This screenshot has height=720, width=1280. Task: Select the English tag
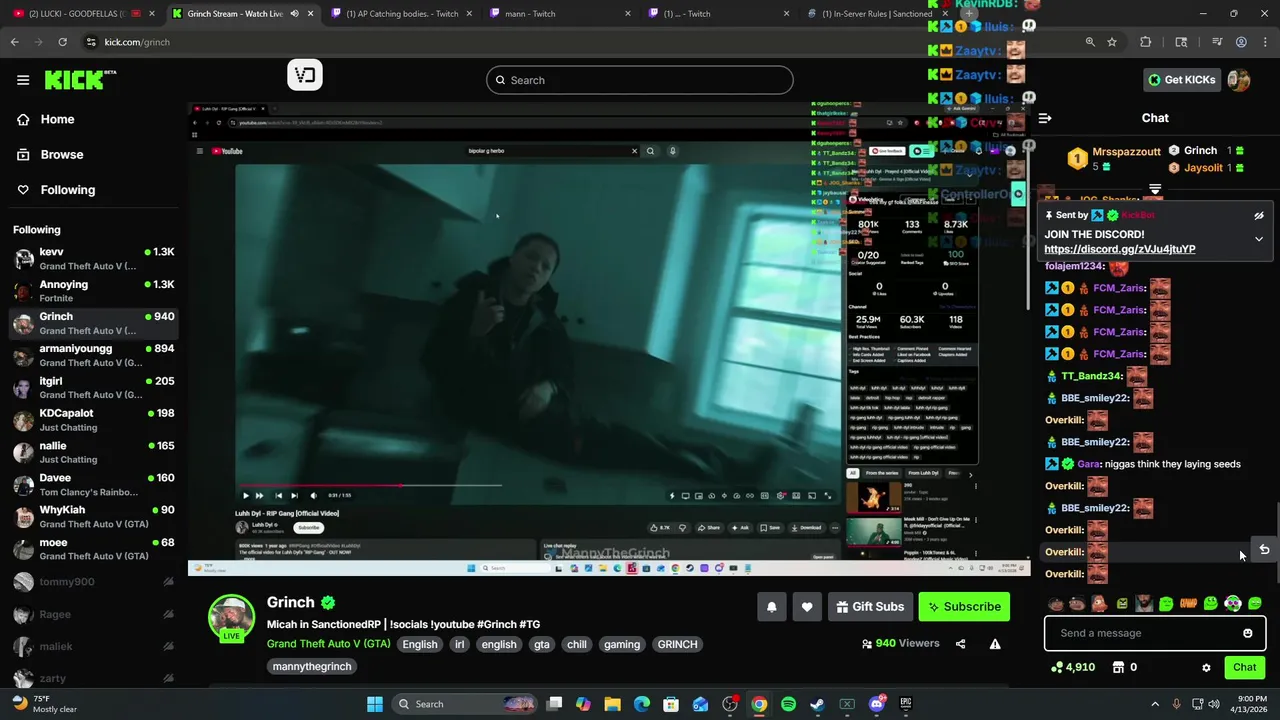(420, 644)
